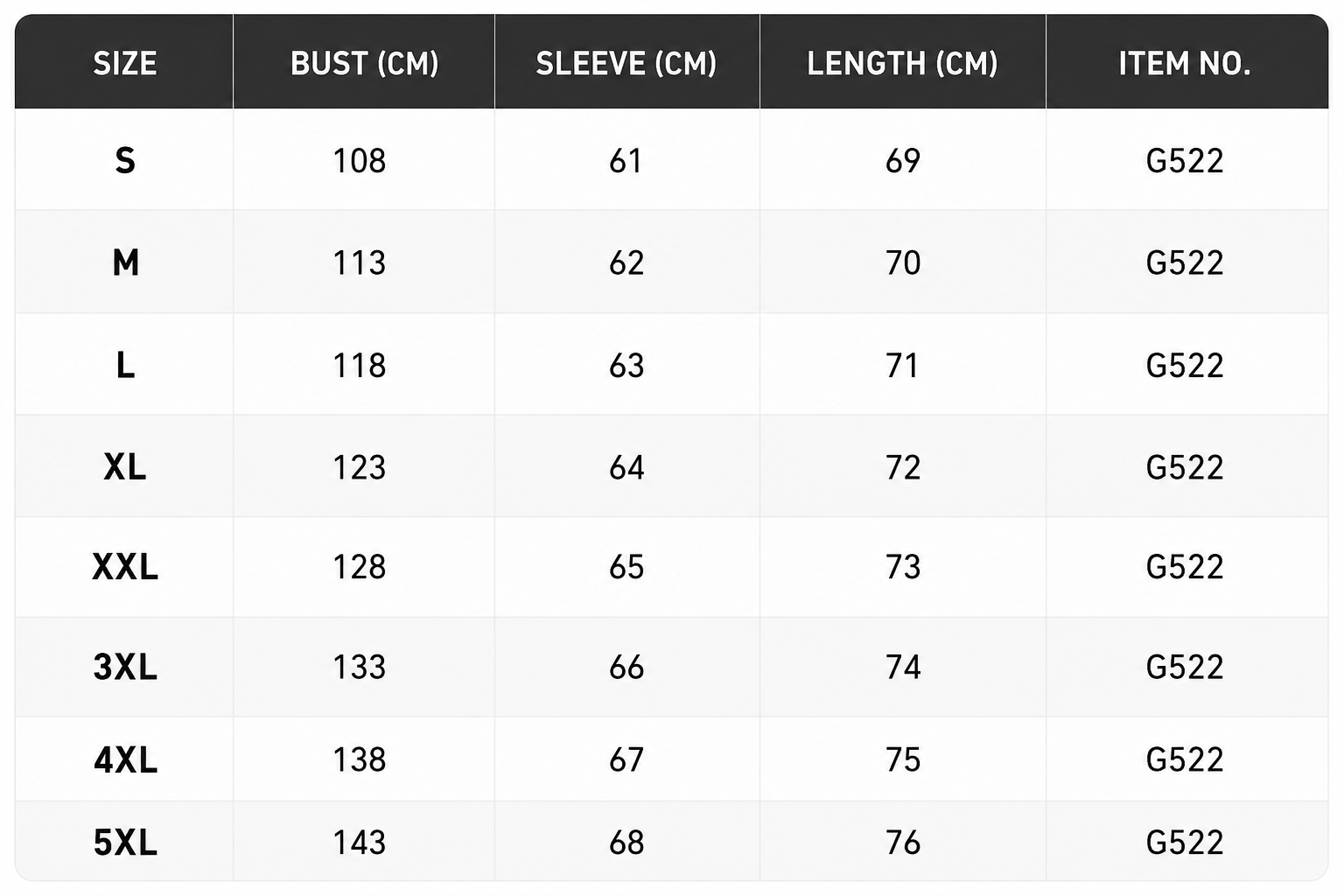
Task: Select the M size row label
Action: (x=125, y=262)
